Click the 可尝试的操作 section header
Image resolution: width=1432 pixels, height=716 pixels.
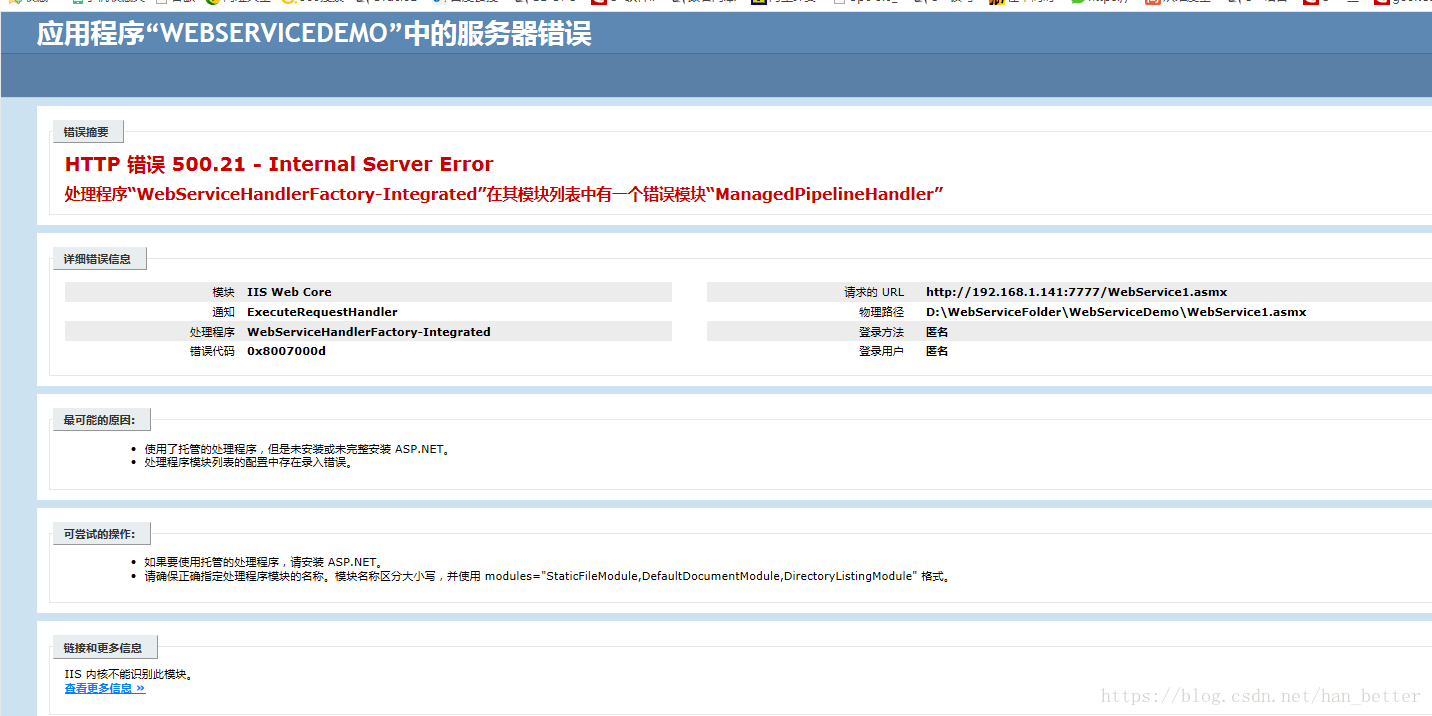click(x=100, y=534)
